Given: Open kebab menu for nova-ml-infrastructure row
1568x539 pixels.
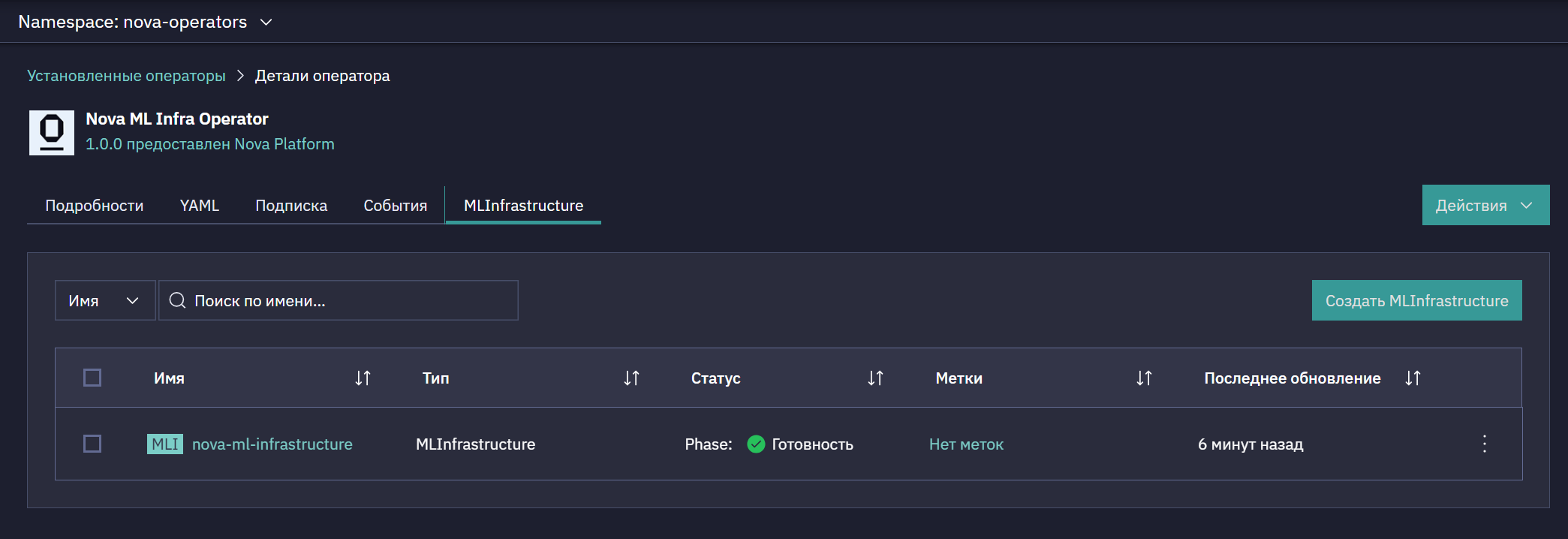Looking at the screenshot, I should [x=1484, y=444].
